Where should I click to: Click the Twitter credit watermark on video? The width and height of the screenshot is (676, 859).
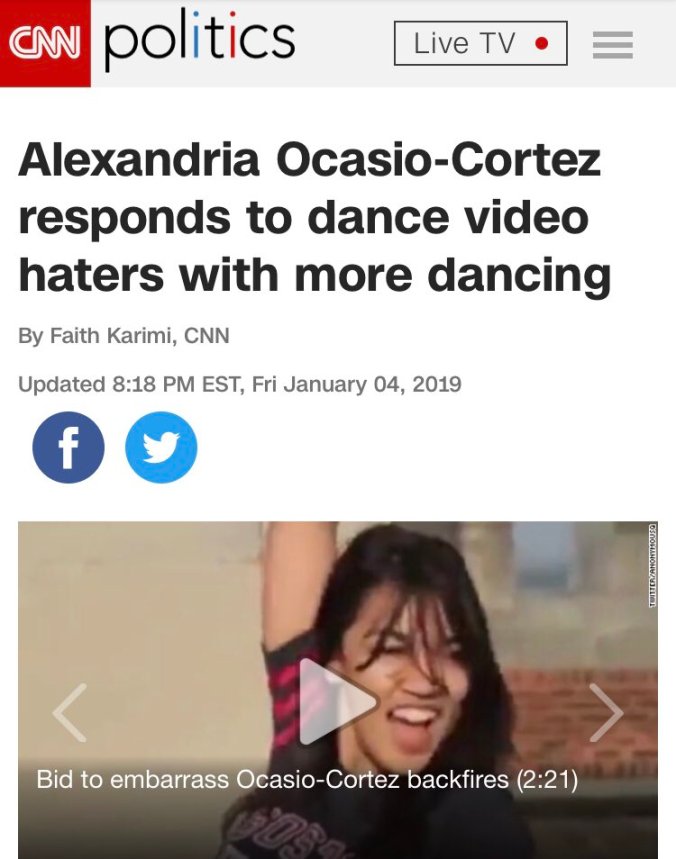click(652, 566)
